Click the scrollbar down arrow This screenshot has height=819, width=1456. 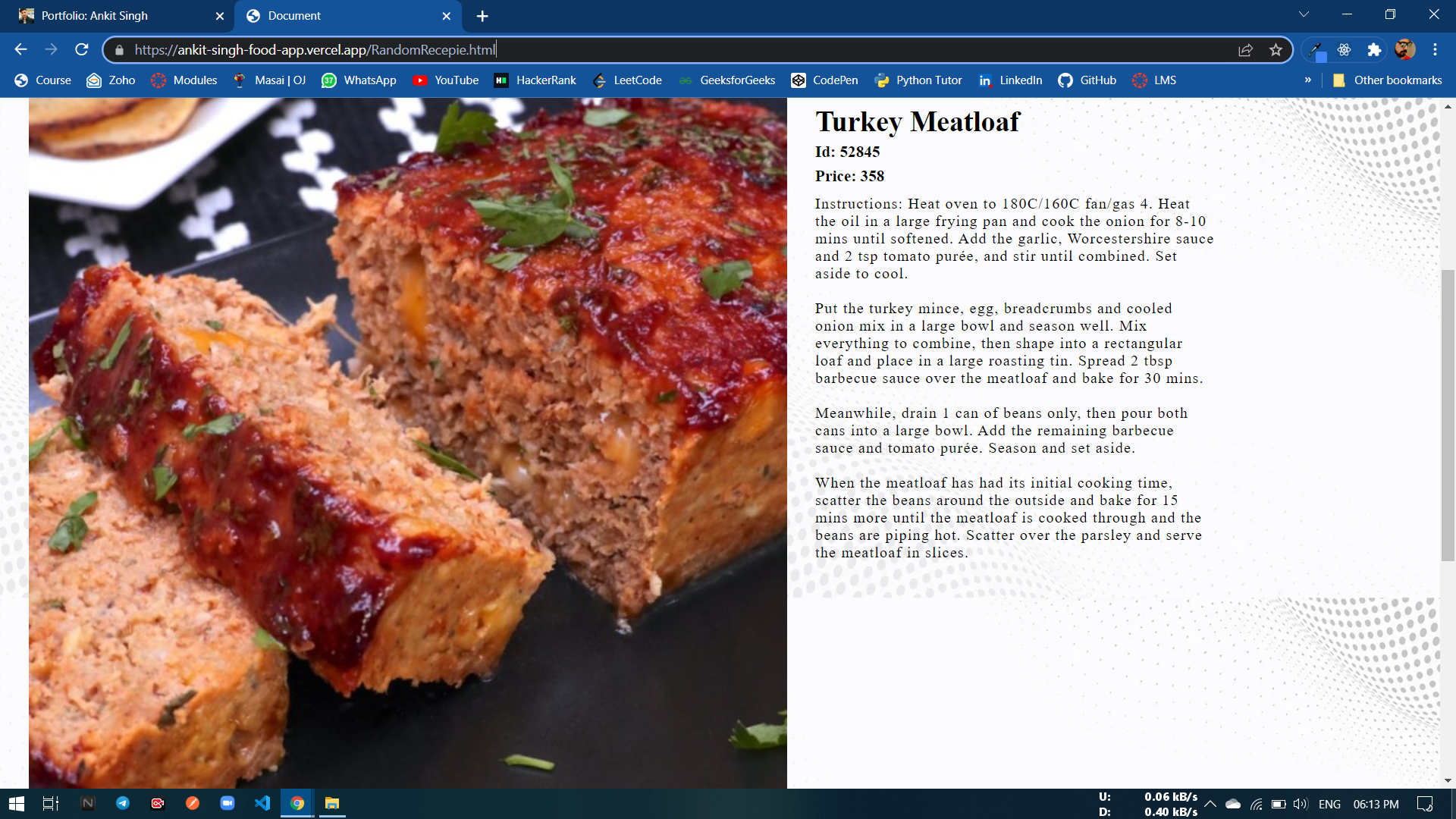click(x=1448, y=780)
